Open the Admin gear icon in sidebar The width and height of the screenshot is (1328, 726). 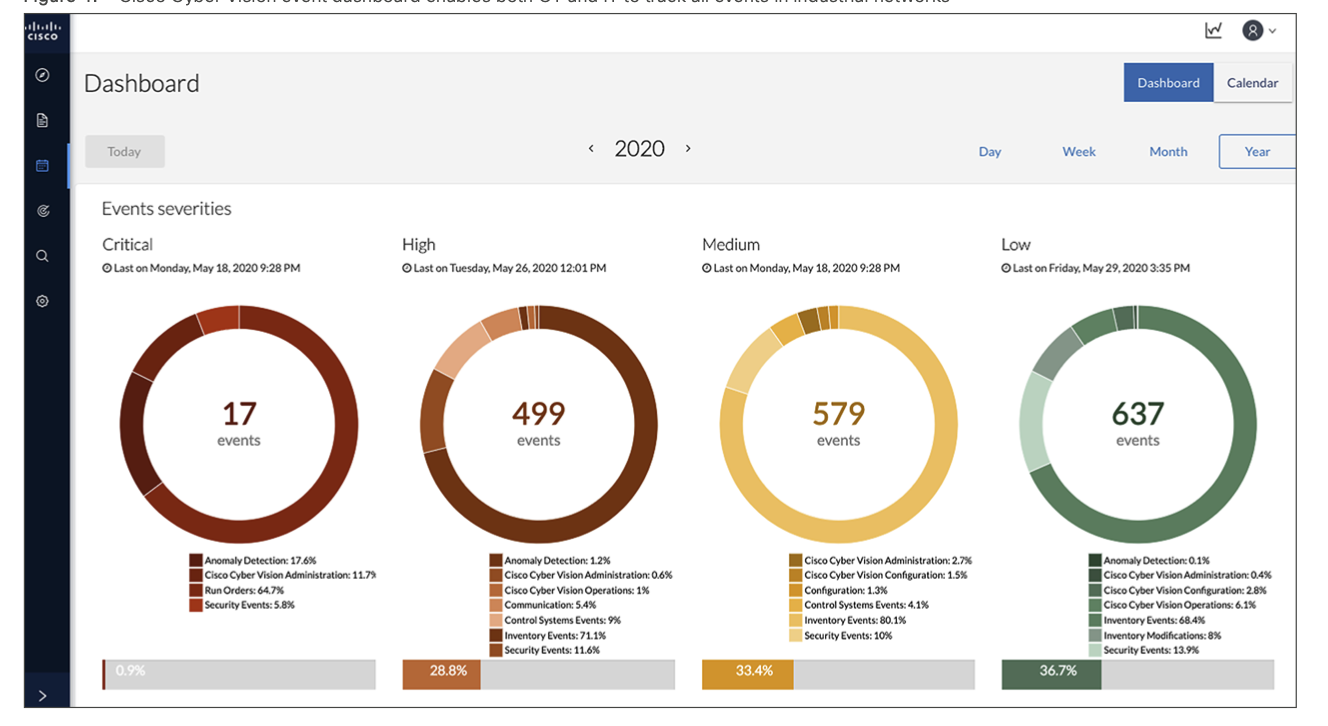[42, 301]
